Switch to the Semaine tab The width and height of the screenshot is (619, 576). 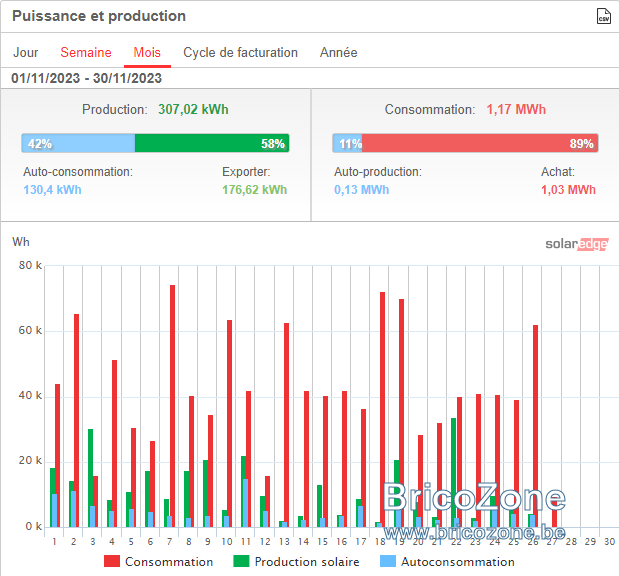[x=86, y=53]
